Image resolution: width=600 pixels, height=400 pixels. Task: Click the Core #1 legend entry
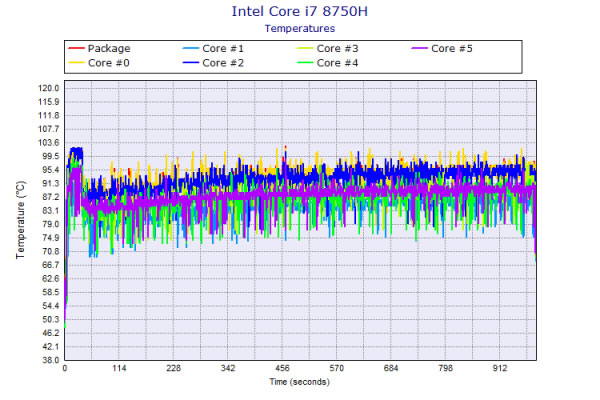click(213, 49)
